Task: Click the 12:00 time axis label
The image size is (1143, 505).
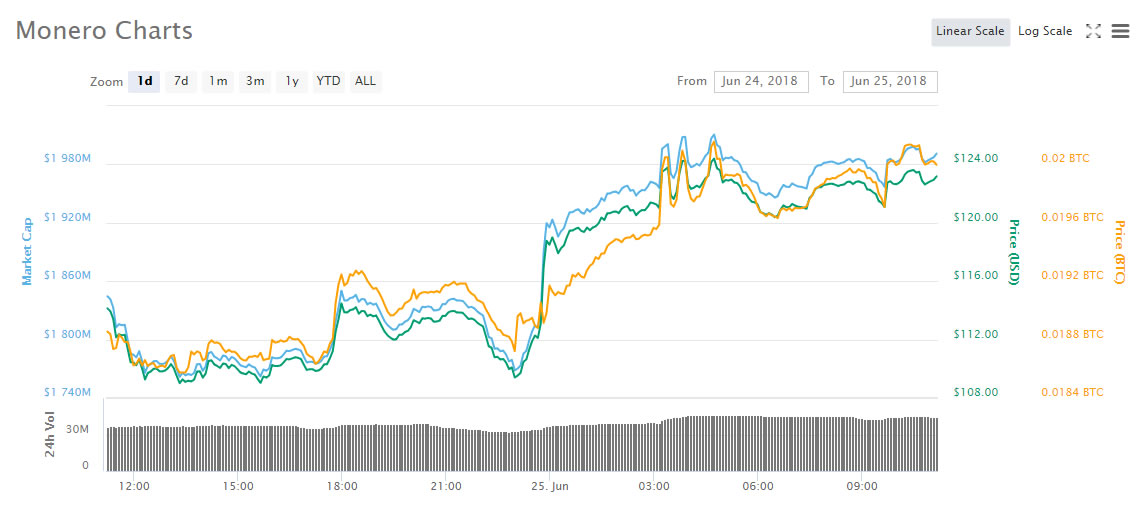Action: tap(135, 485)
